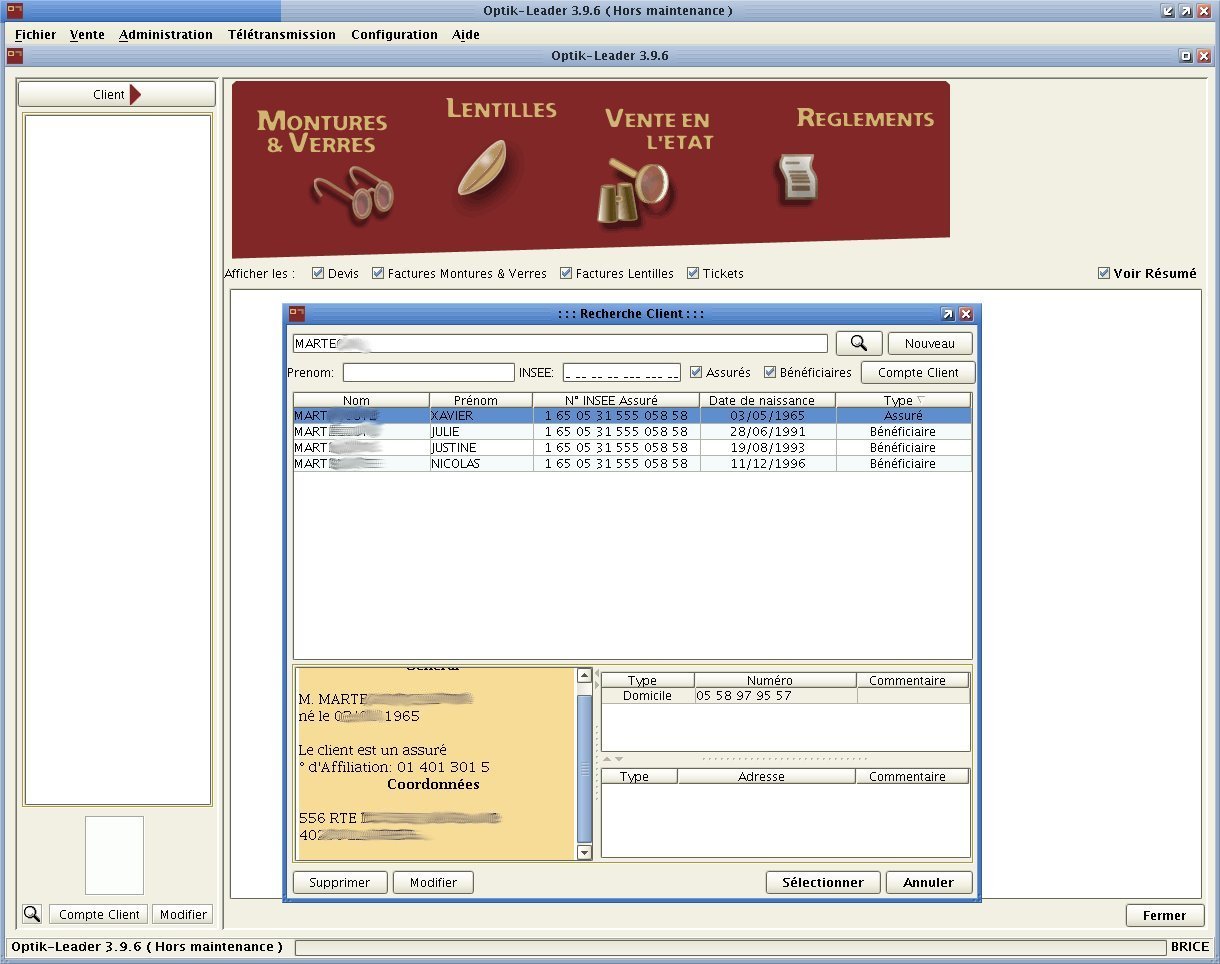Click the empty photo thumbnail in left panel
The width and height of the screenshot is (1220, 964).
click(114, 855)
